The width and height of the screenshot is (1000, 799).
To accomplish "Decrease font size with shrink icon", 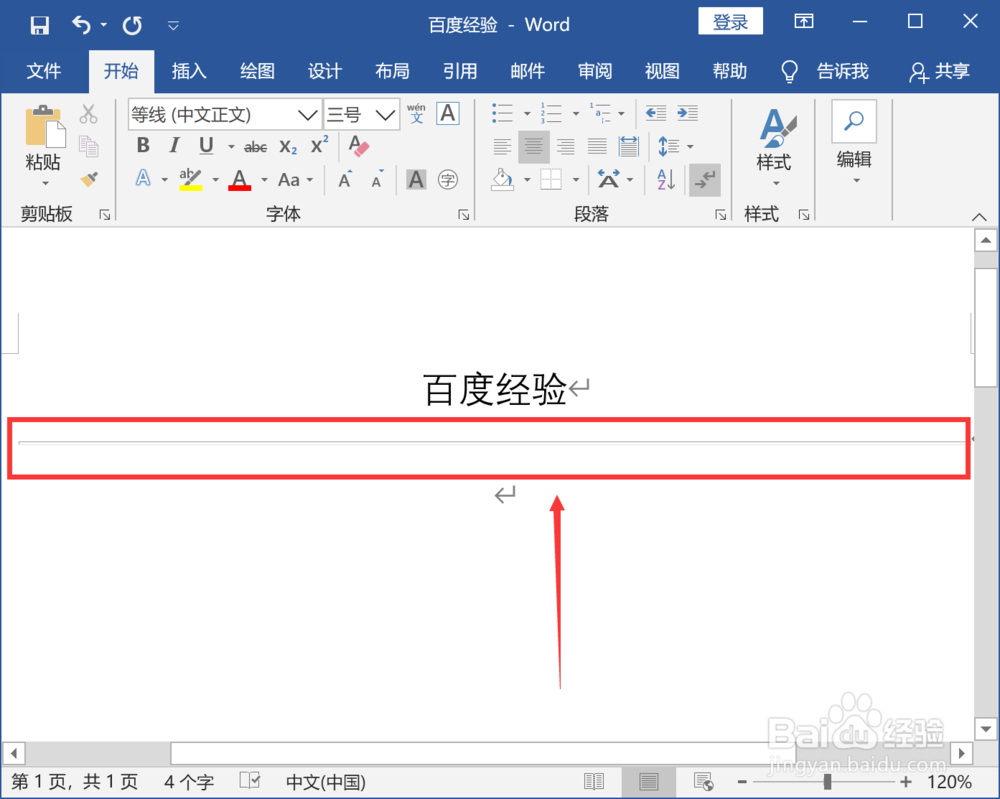I will tap(378, 179).
